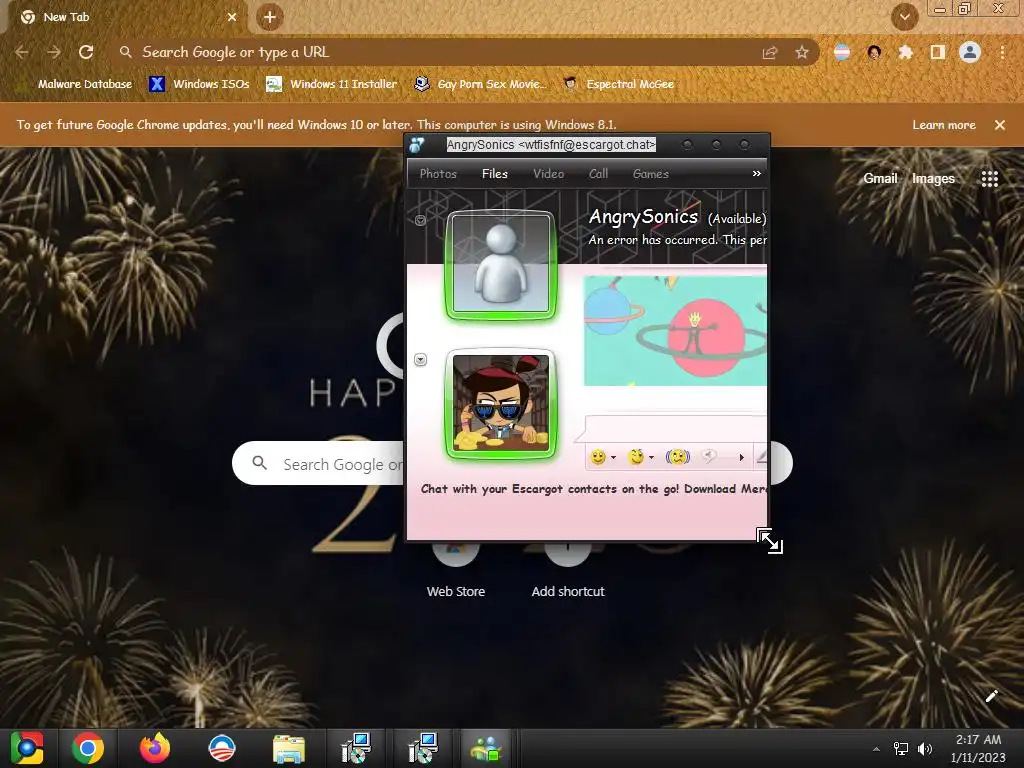
Task: Open Chrome three-dot menu
Action: 1002,52
